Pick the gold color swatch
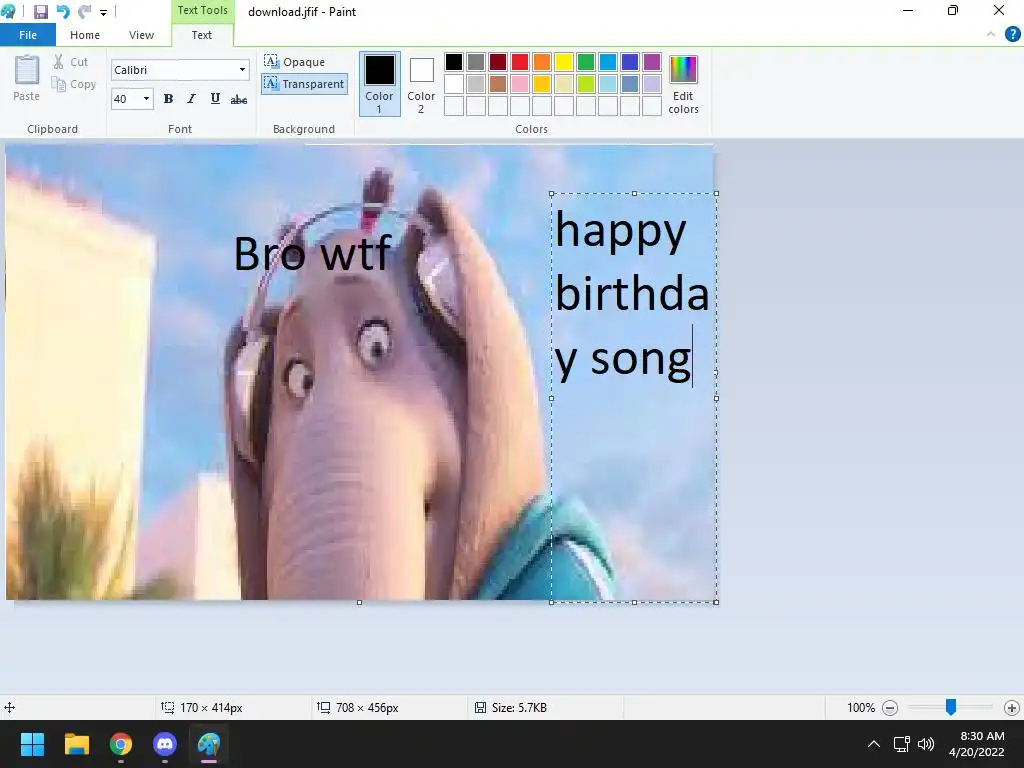 [542, 84]
